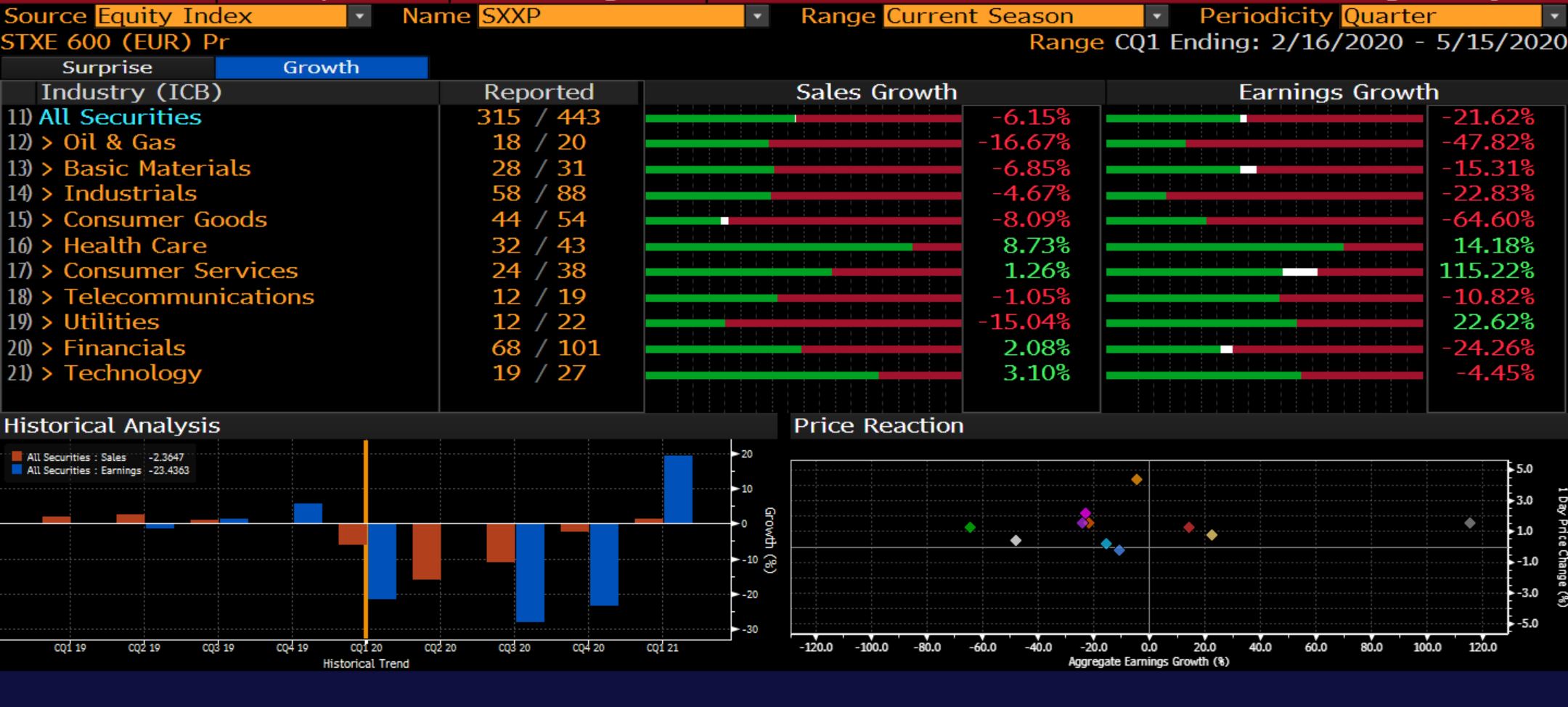Image resolution: width=1568 pixels, height=707 pixels.
Task: Click the Reported column header
Action: [x=539, y=92]
